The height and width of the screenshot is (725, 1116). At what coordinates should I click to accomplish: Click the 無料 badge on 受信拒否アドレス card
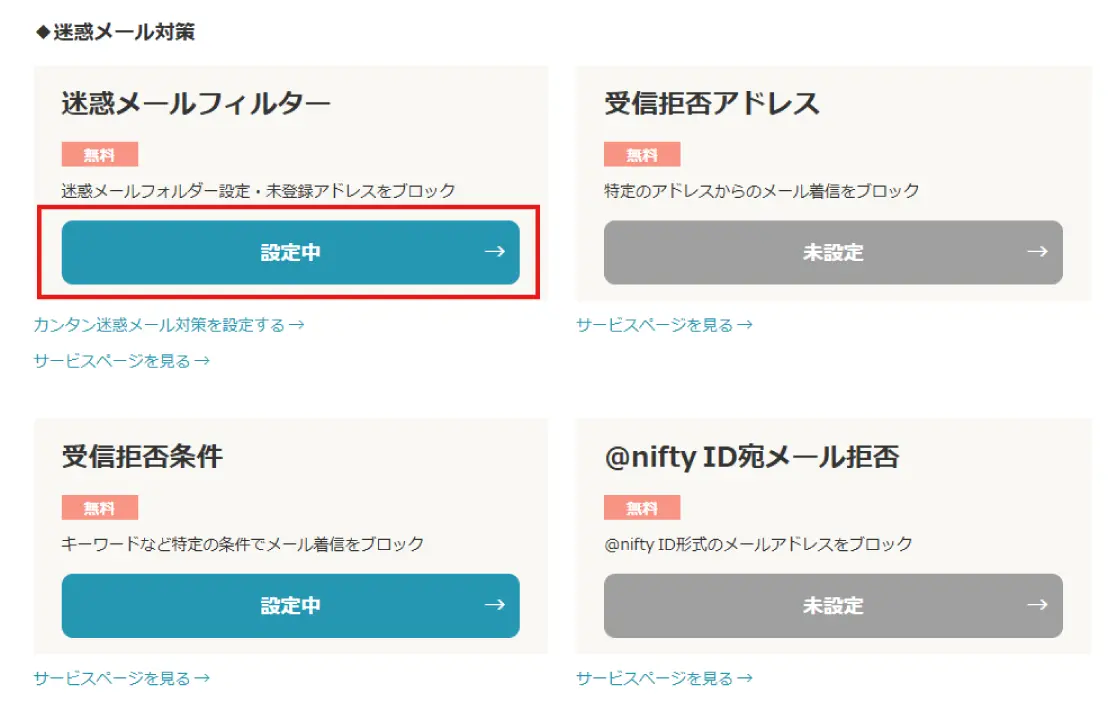point(643,153)
